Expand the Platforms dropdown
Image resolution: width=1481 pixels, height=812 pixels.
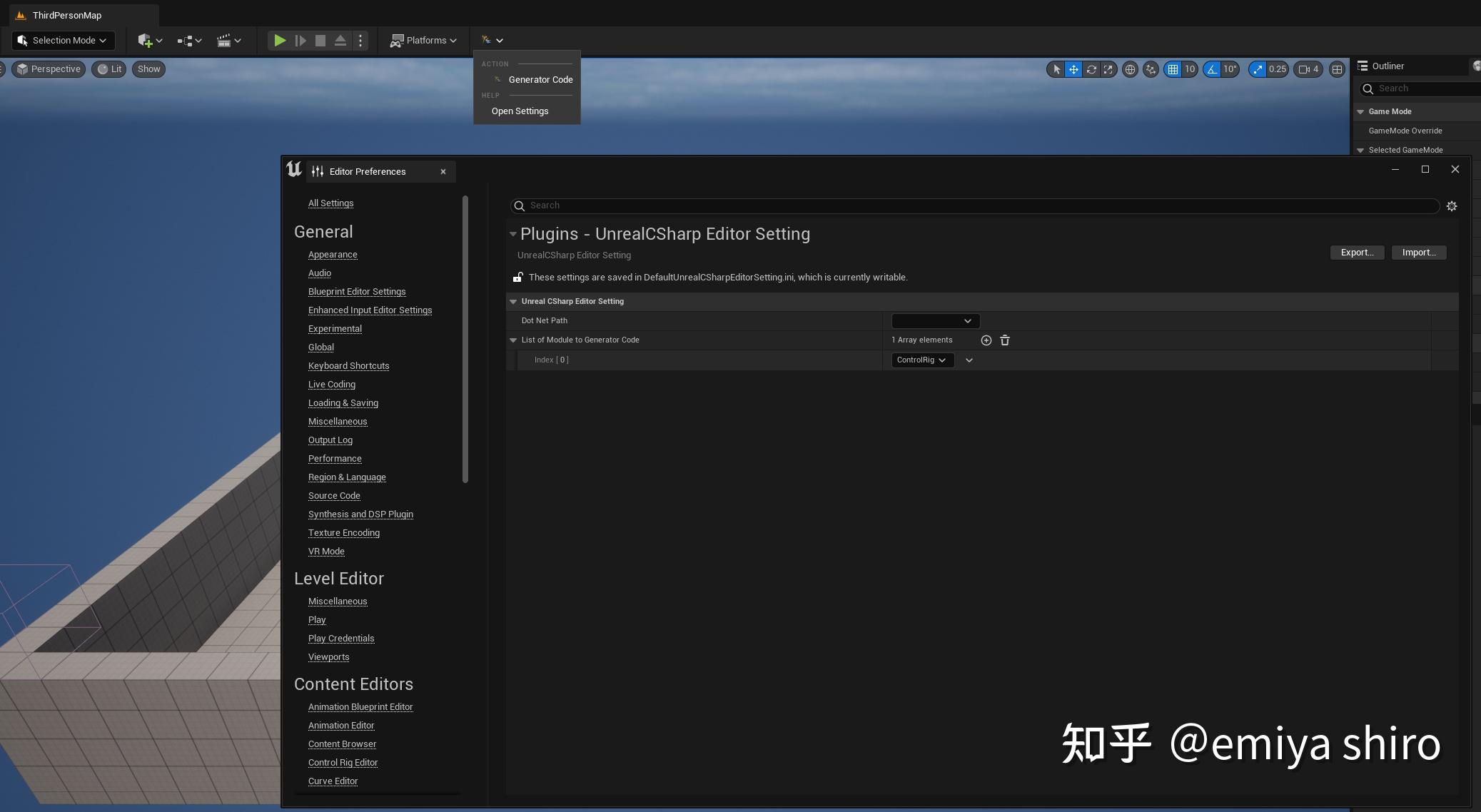423,40
